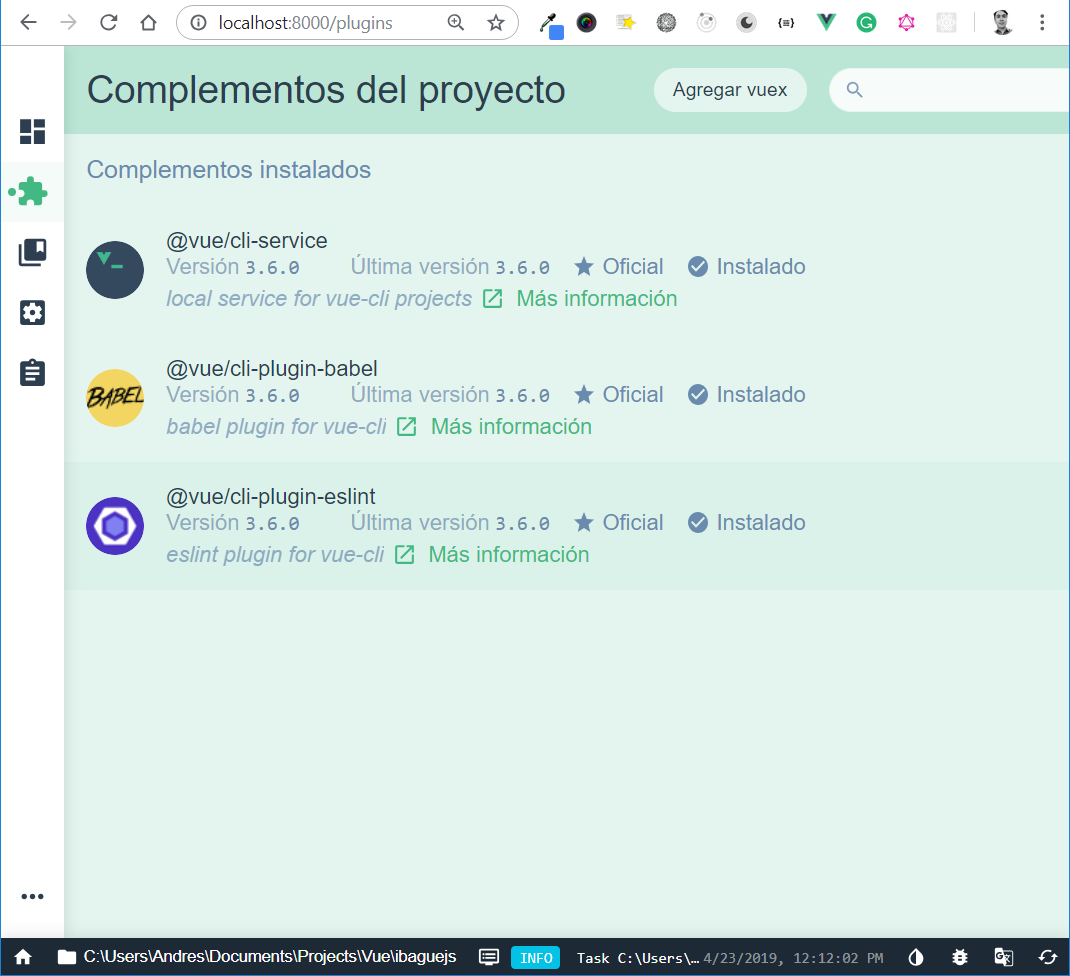Toggle the log console icon in status bar
This screenshot has width=1070, height=976.
click(x=489, y=957)
